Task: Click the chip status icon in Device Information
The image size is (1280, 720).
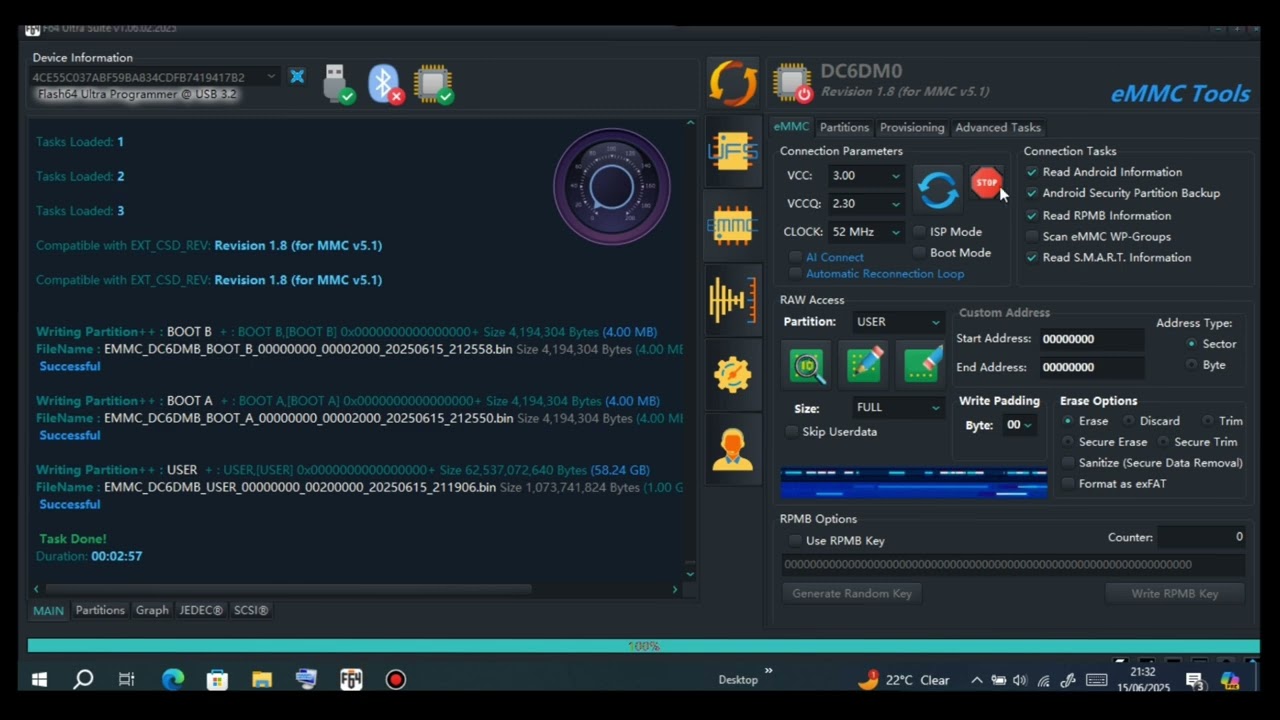Action: (433, 84)
